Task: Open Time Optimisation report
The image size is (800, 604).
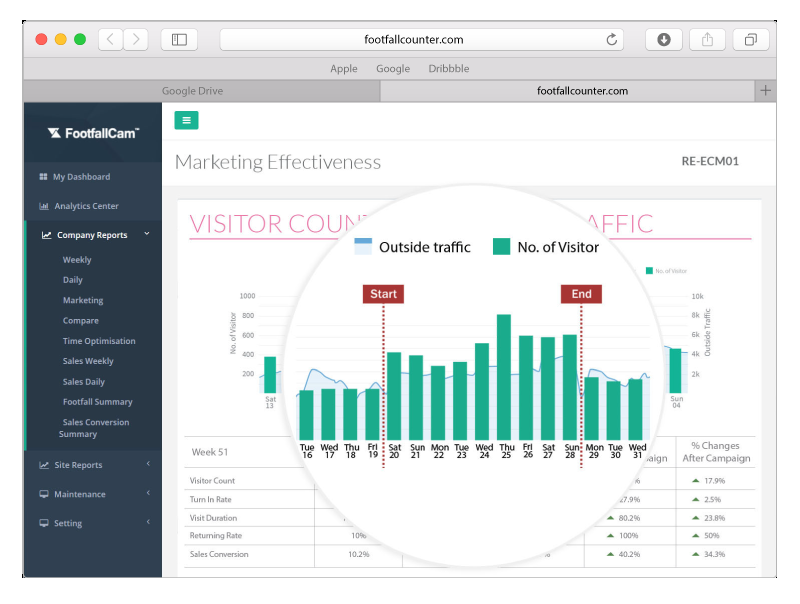Action: [98, 341]
